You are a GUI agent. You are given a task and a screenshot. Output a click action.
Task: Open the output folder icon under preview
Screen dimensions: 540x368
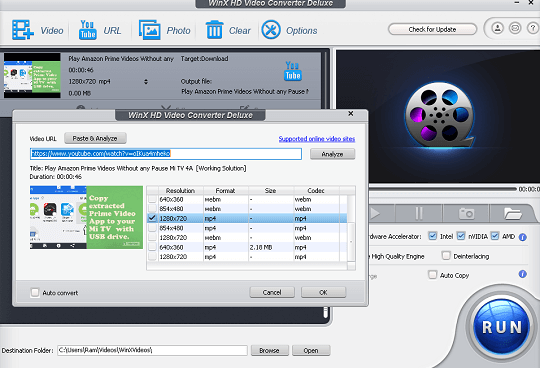click(513, 213)
